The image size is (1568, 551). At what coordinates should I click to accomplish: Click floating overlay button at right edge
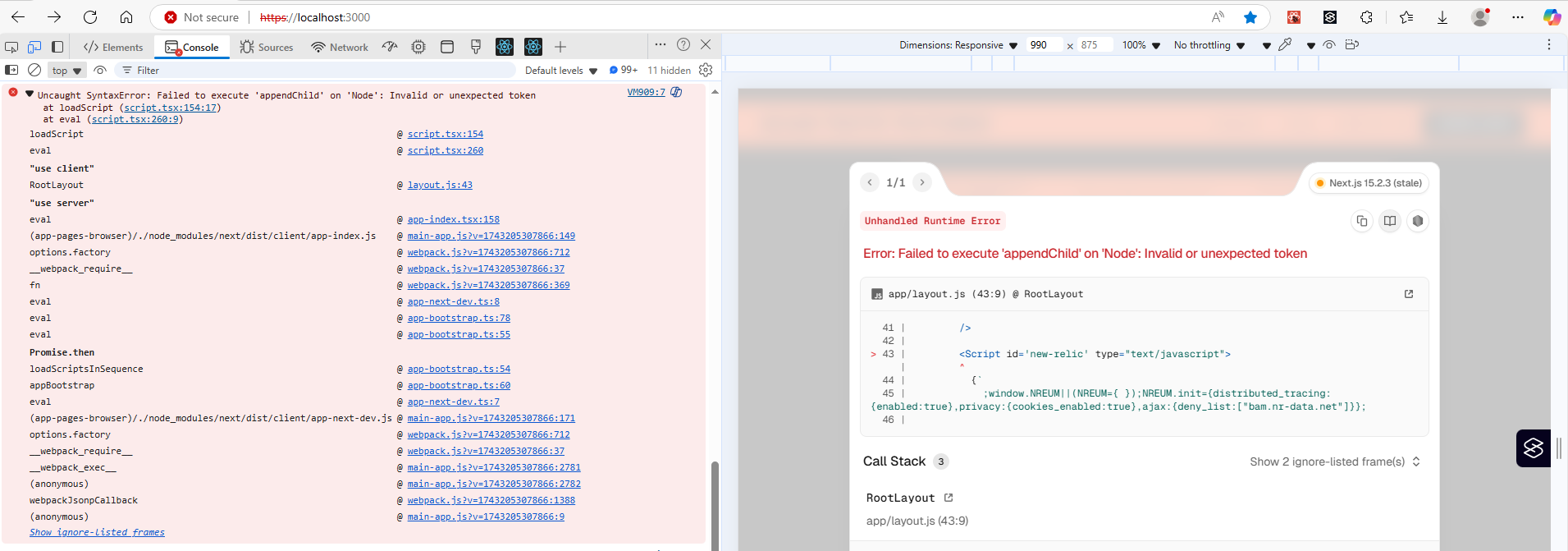pos(1534,448)
